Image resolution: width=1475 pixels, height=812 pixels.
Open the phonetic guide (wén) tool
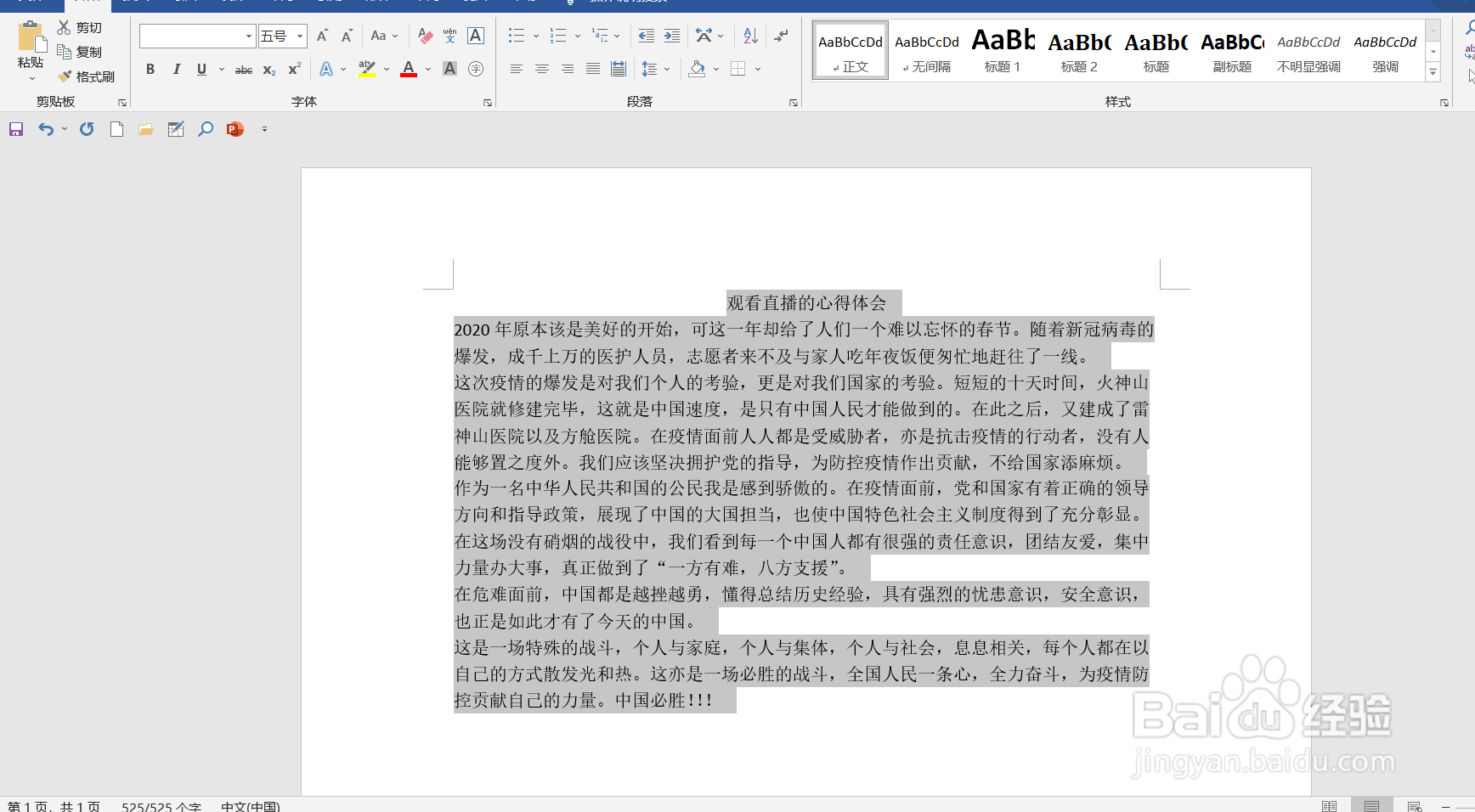450,36
